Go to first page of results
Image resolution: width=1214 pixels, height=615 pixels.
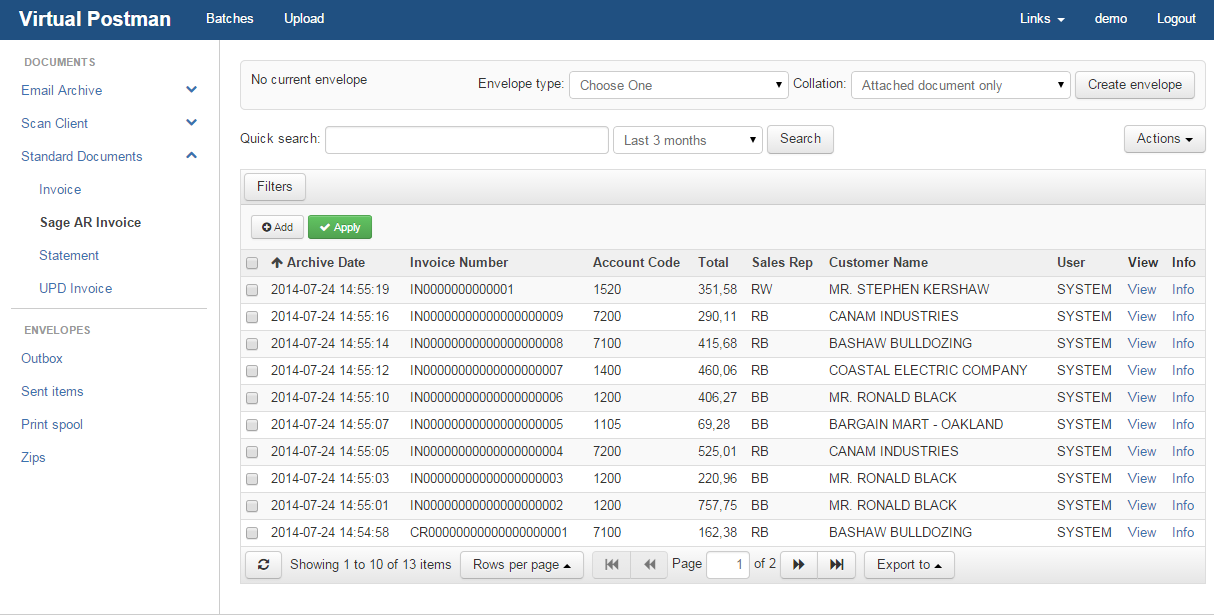612,565
